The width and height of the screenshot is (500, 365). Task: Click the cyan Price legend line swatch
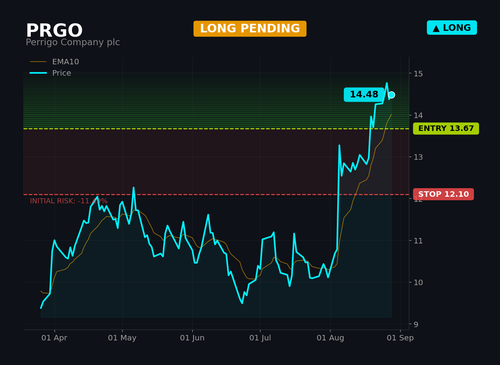(x=38, y=73)
